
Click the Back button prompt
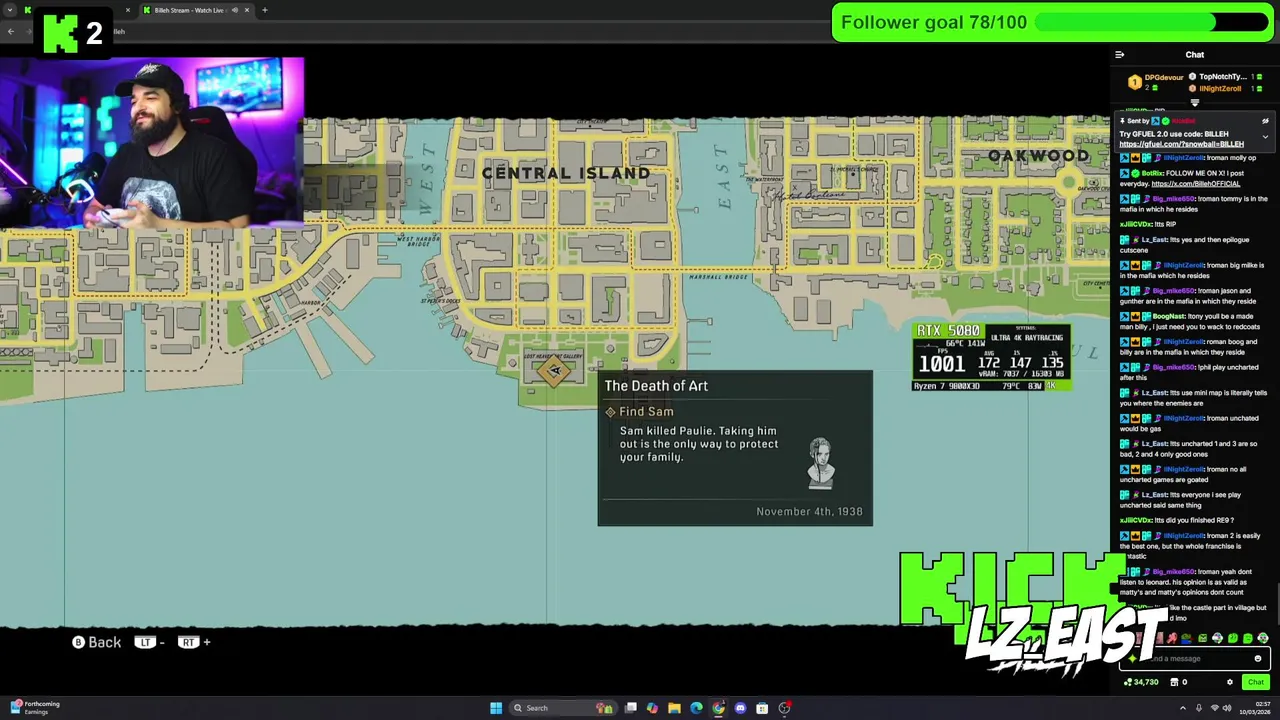[x=96, y=642]
